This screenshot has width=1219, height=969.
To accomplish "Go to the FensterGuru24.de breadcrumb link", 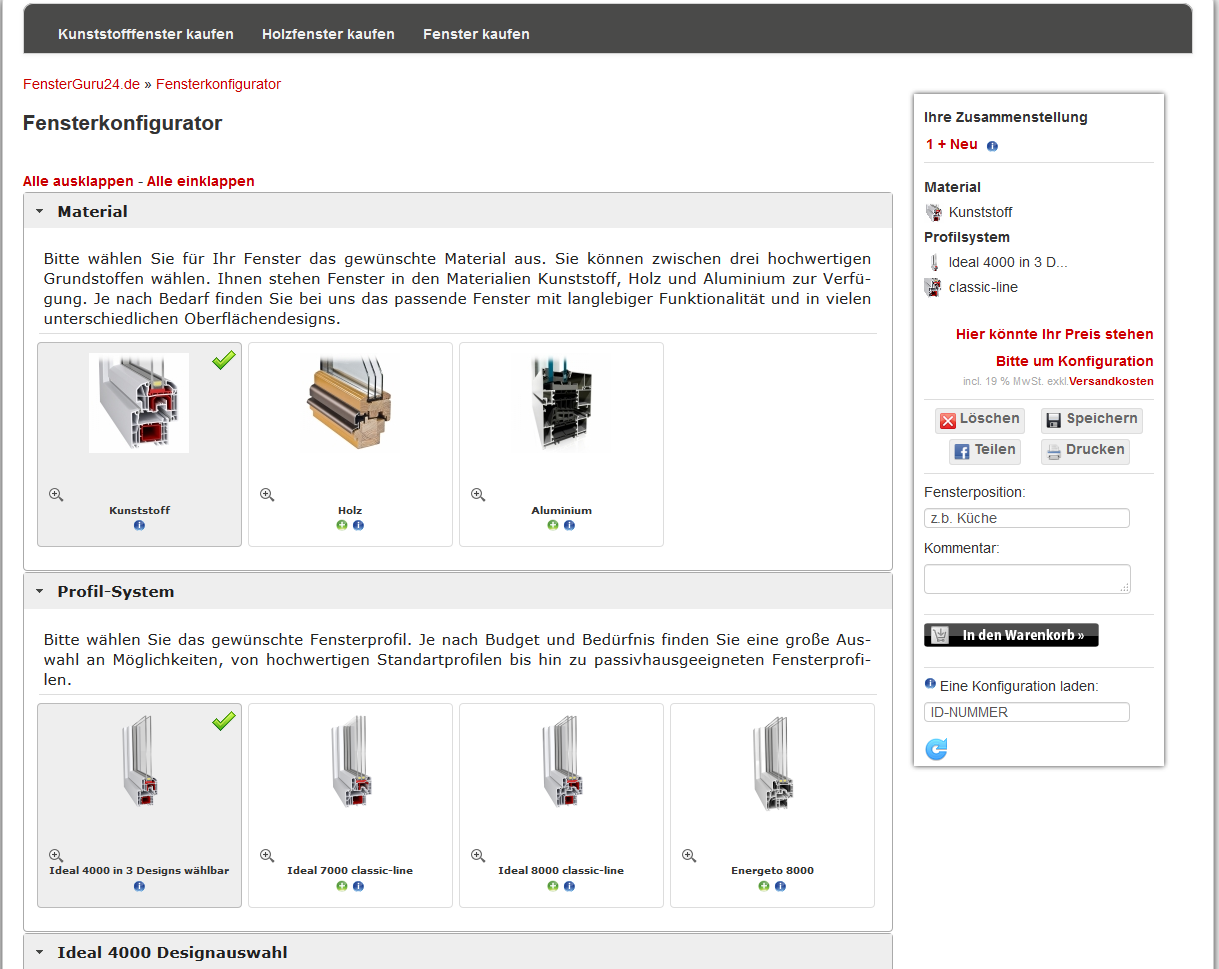I will click(x=82, y=84).
